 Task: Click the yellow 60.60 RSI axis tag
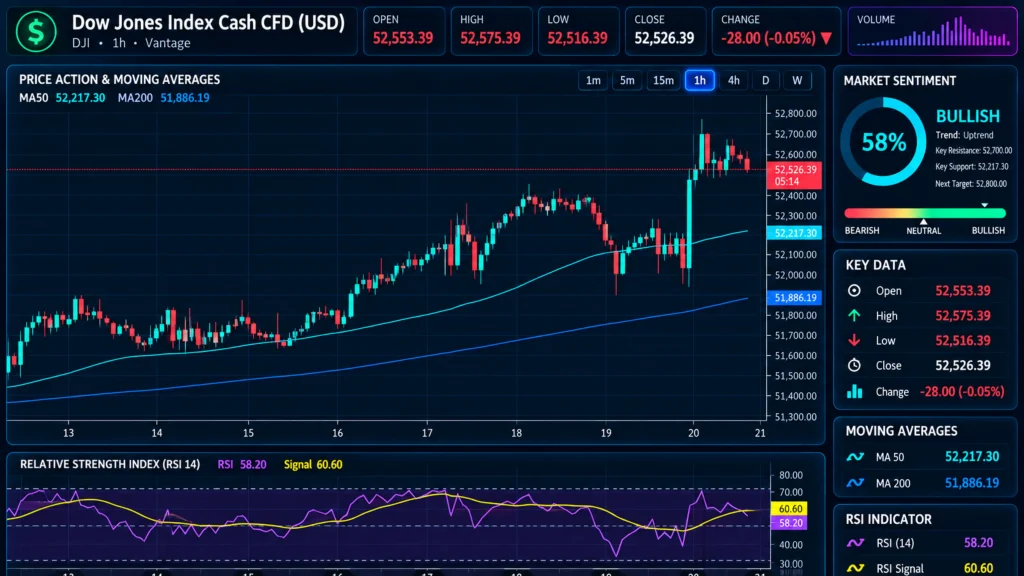coord(790,509)
